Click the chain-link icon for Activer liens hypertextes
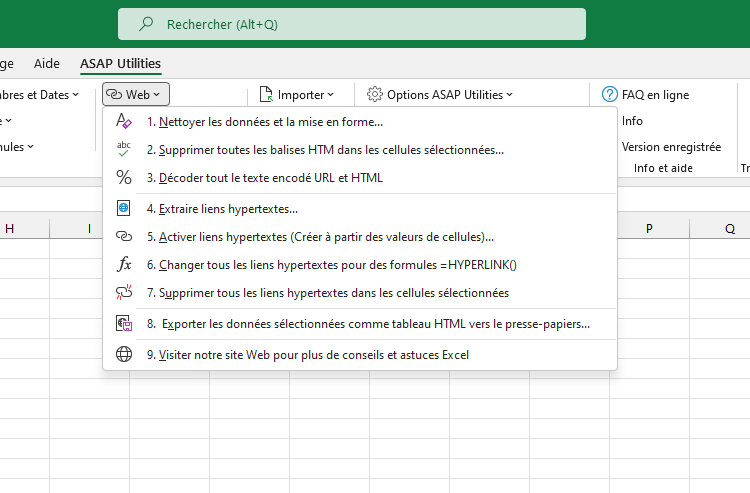 click(124, 236)
